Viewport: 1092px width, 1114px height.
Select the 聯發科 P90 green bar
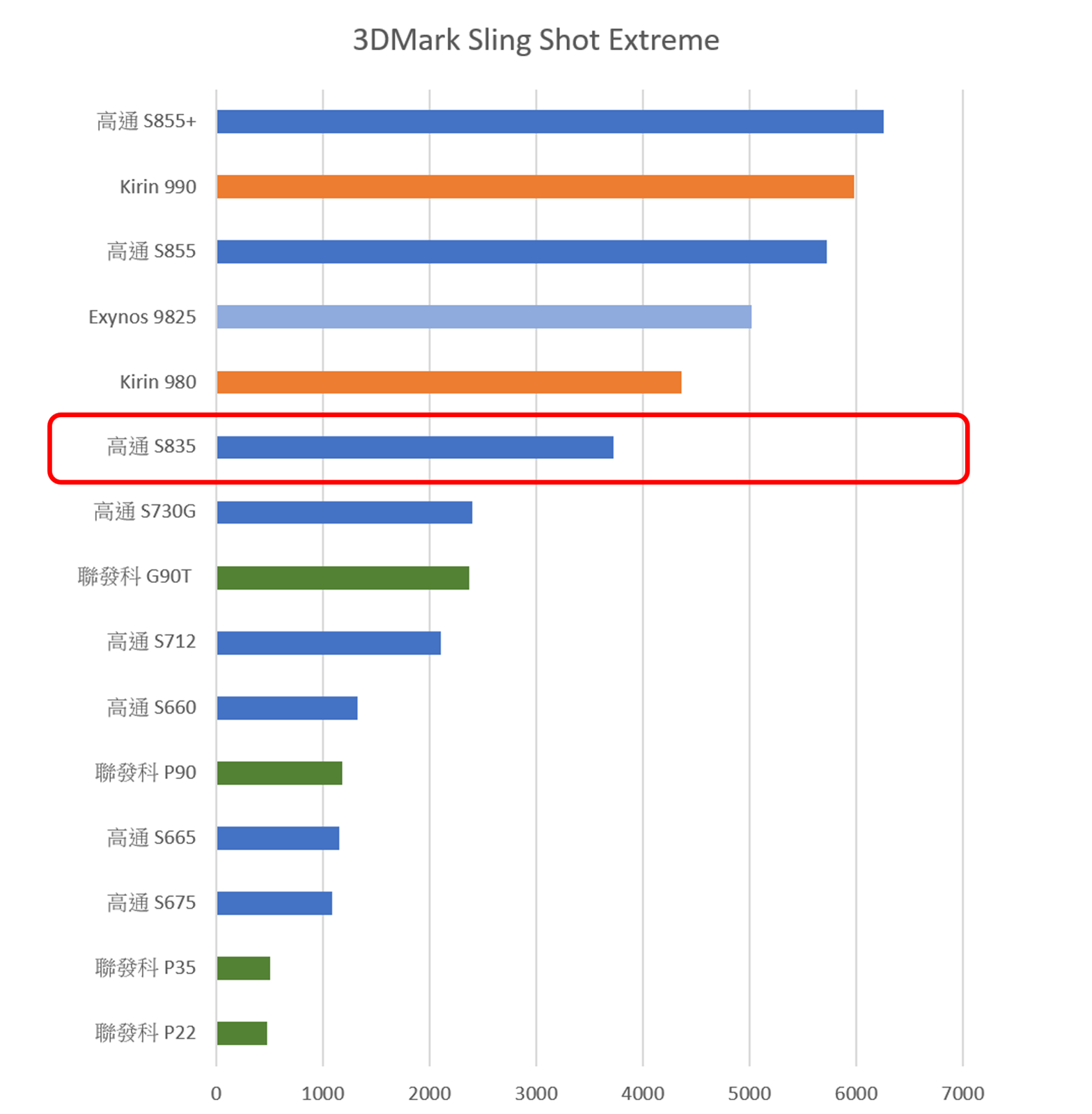279,773
